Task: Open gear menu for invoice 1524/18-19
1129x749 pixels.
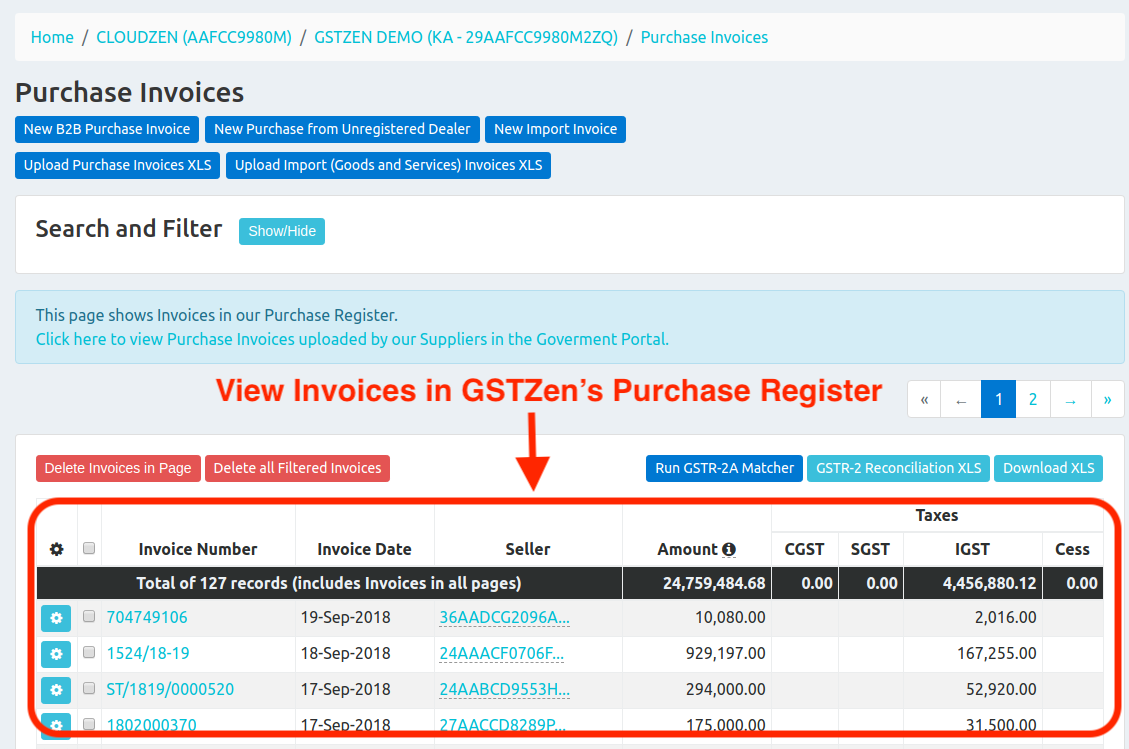Action: (x=55, y=654)
